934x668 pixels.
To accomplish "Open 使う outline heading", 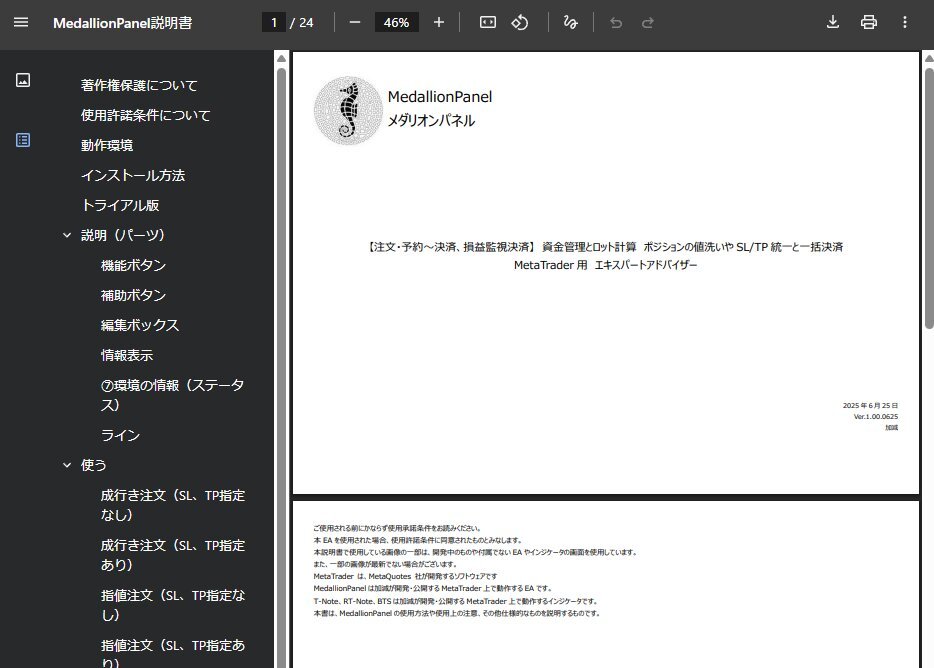I will point(94,465).
